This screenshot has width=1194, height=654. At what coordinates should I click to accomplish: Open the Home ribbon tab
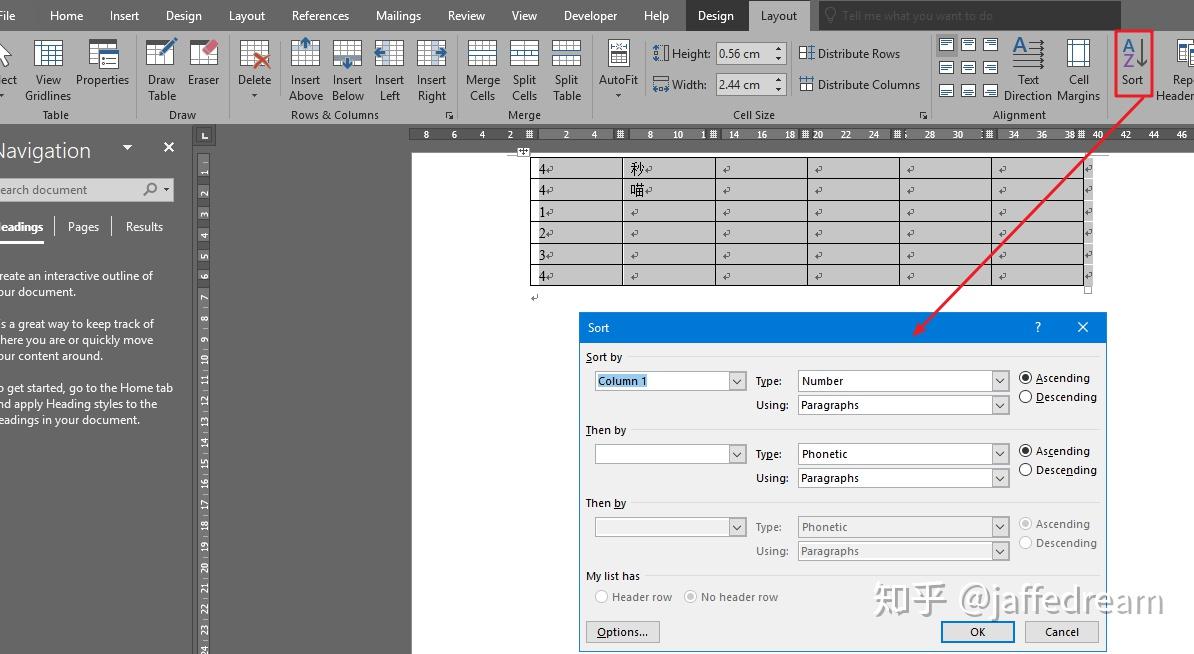pos(66,15)
